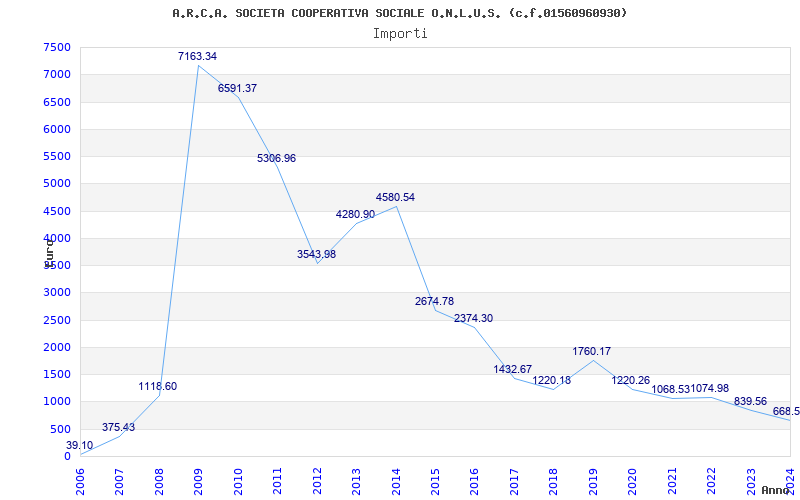Viewport: 800px width, 500px height.
Task: Select the 1220.18 data label
Action: pyautogui.click(x=552, y=381)
